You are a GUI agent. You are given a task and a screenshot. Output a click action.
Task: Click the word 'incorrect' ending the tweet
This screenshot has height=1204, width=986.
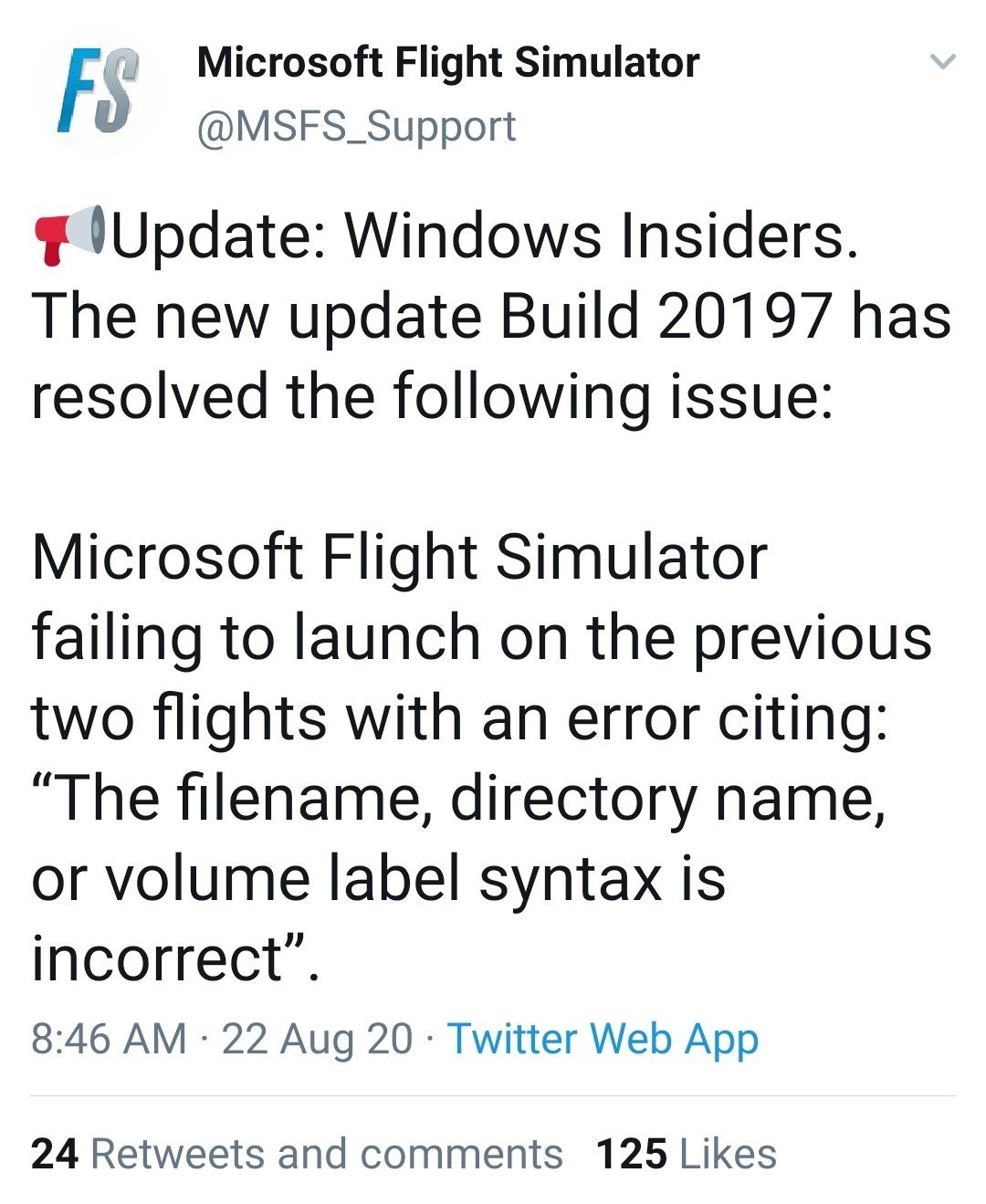pyautogui.click(x=160, y=958)
